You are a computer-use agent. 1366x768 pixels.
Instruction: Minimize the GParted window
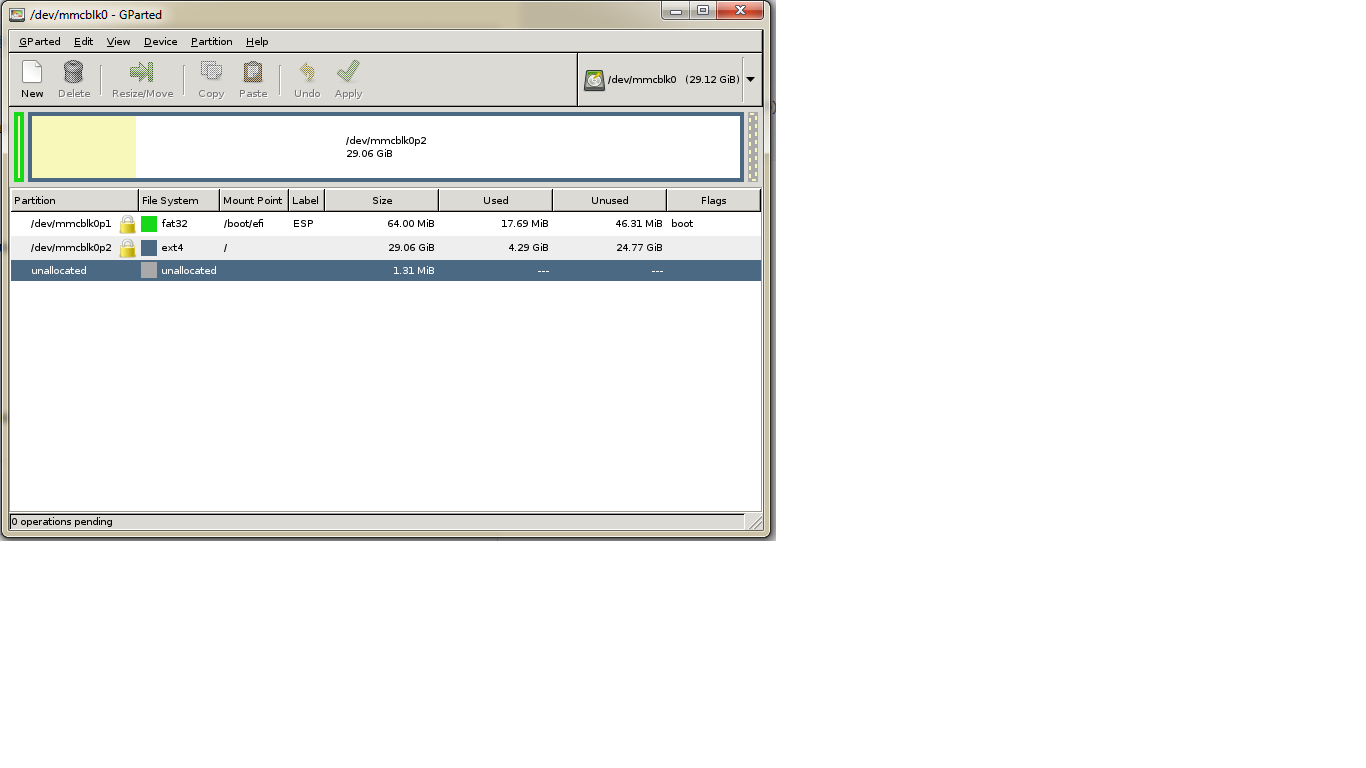click(677, 10)
